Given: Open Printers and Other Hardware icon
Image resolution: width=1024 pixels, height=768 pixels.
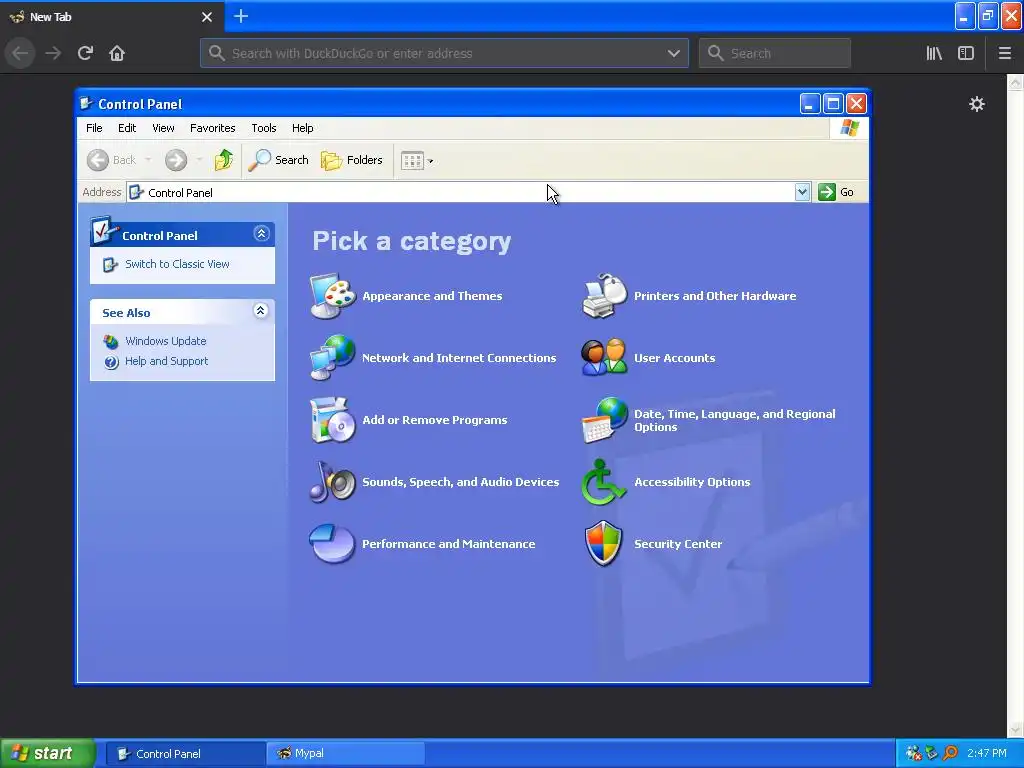Looking at the screenshot, I should coord(604,296).
